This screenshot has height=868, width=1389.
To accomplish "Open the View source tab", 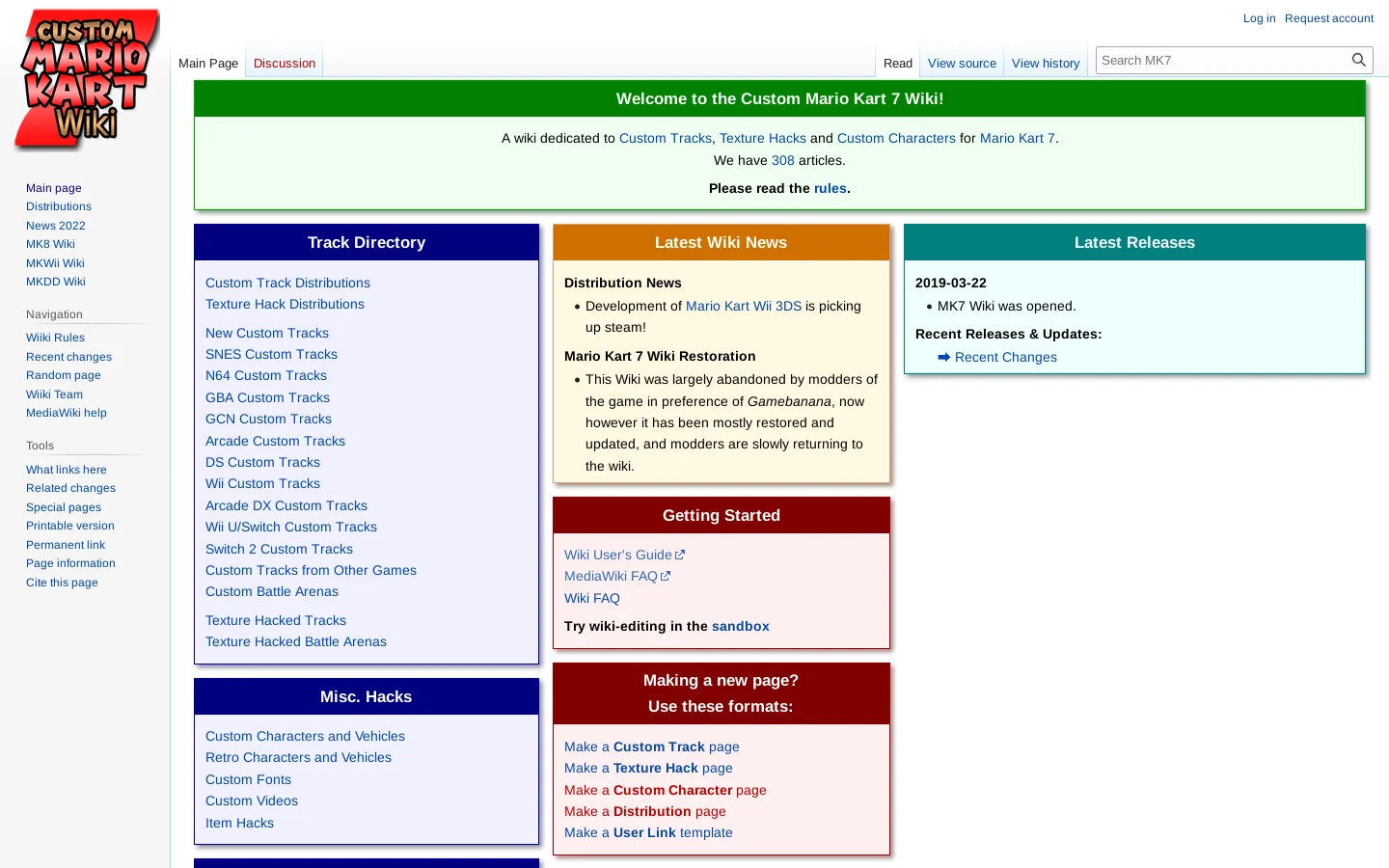I will (x=962, y=63).
